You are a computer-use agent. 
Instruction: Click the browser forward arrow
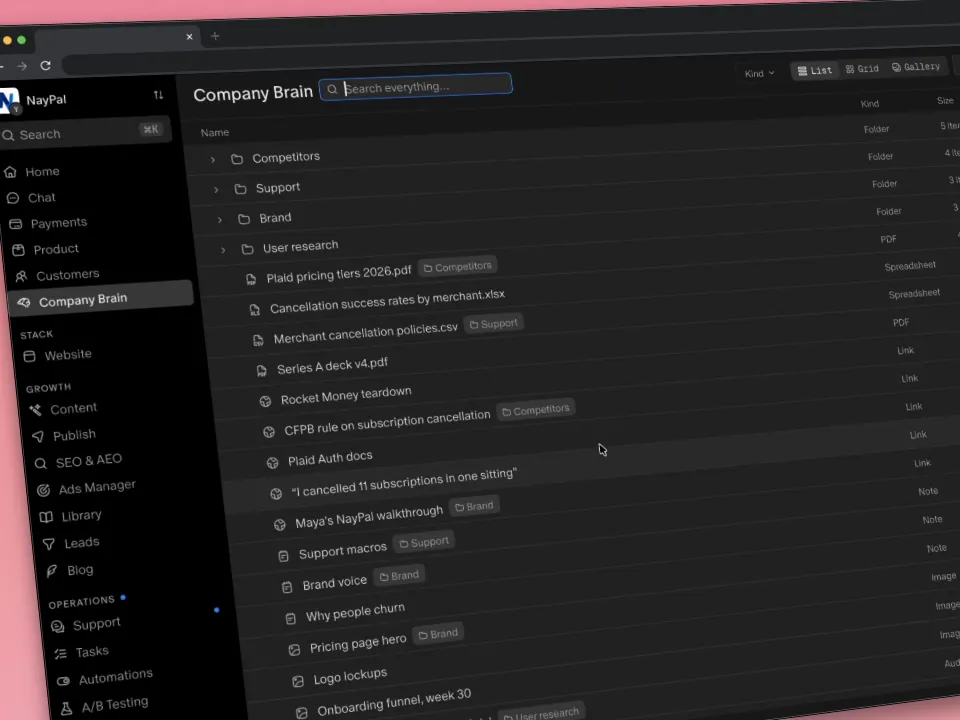[22, 66]
